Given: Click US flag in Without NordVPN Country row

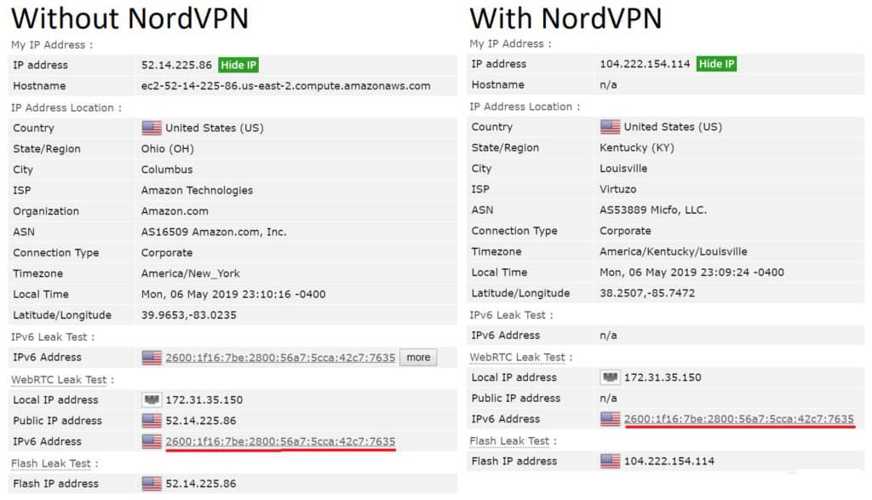Looking at the screenshot, I should point(151,128).
